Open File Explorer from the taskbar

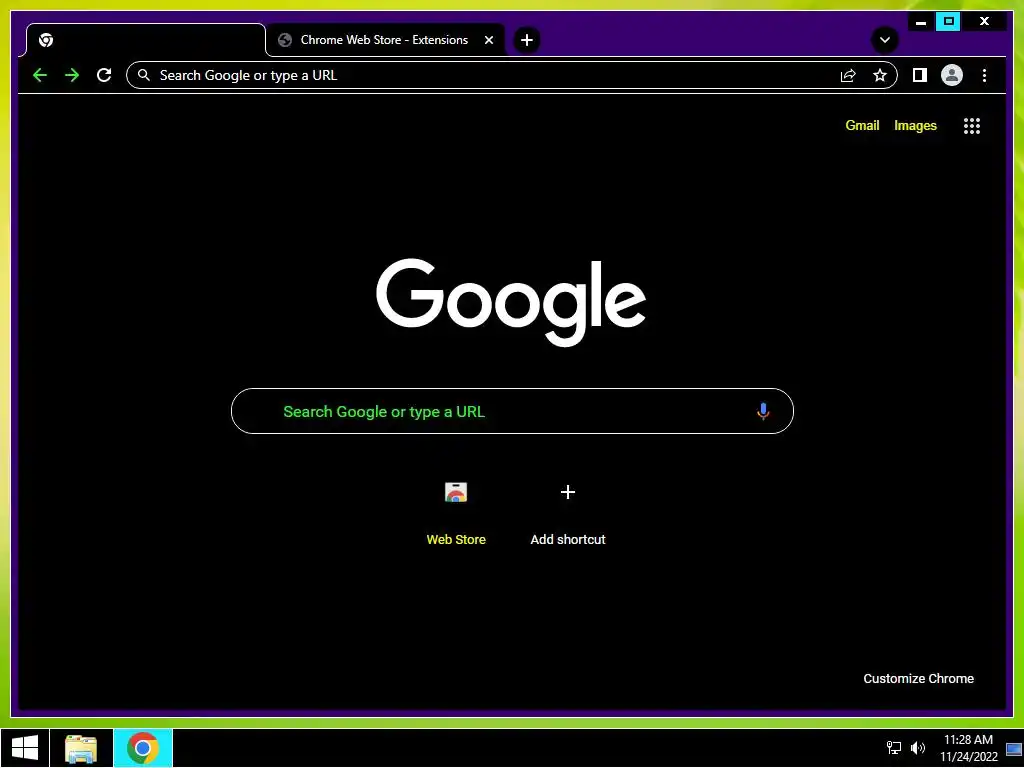click(81, 748)
